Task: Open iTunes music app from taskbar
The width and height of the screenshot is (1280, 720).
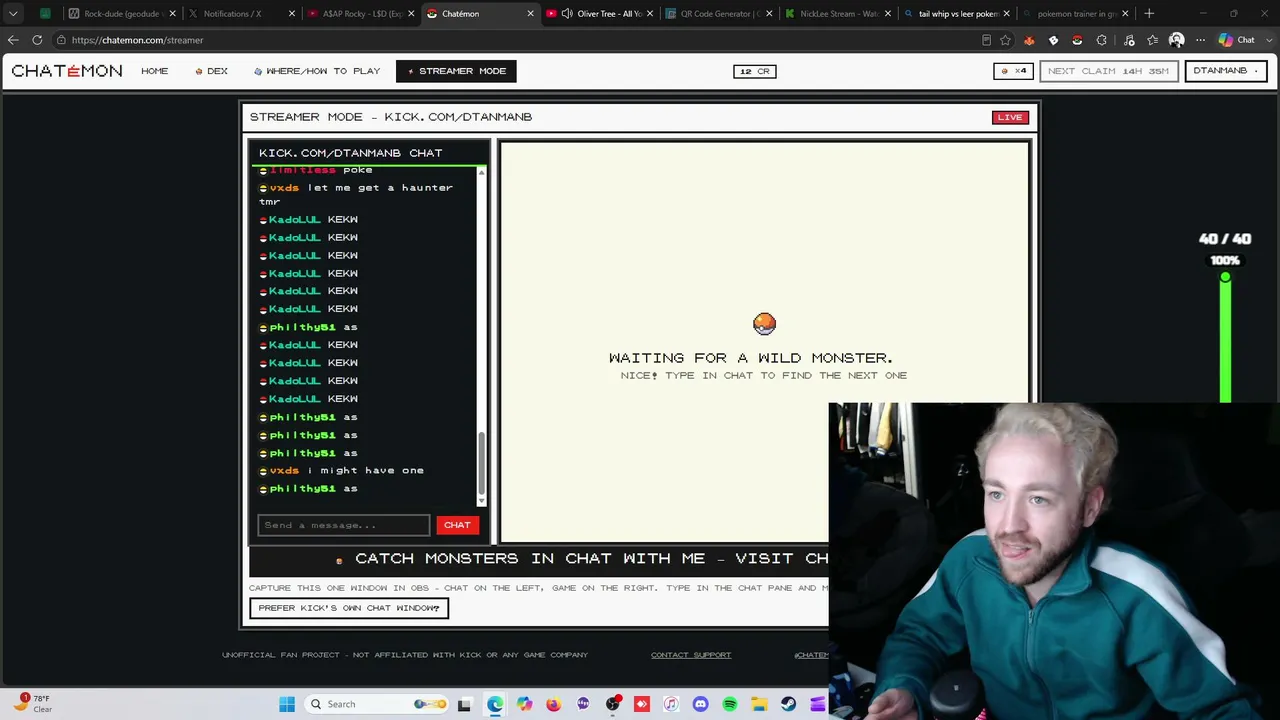Action: (671, 704)
